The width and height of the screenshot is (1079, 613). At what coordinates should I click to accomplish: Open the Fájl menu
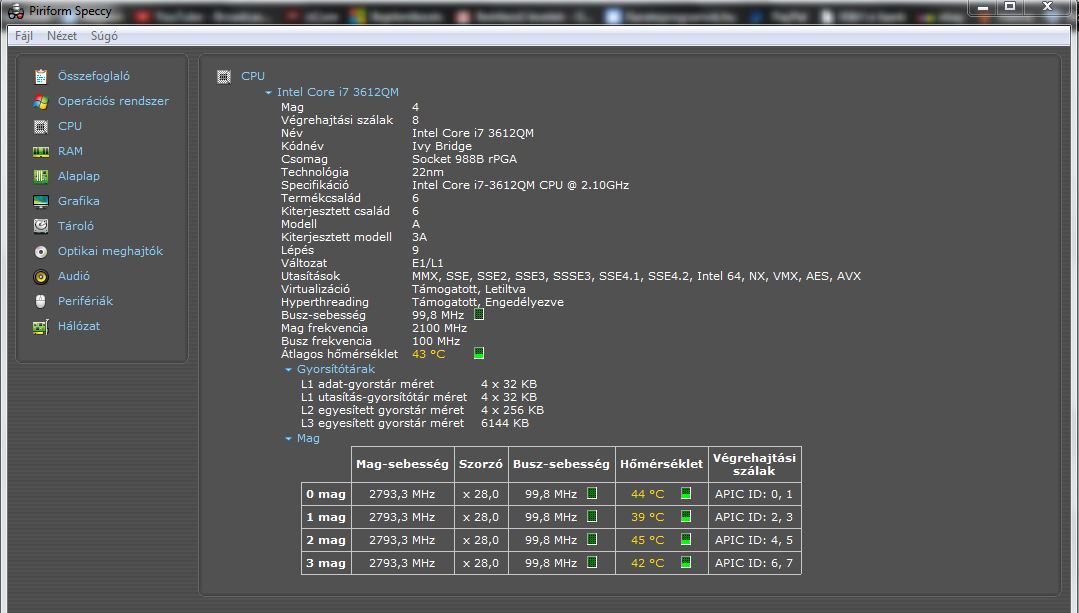[24, 36]
